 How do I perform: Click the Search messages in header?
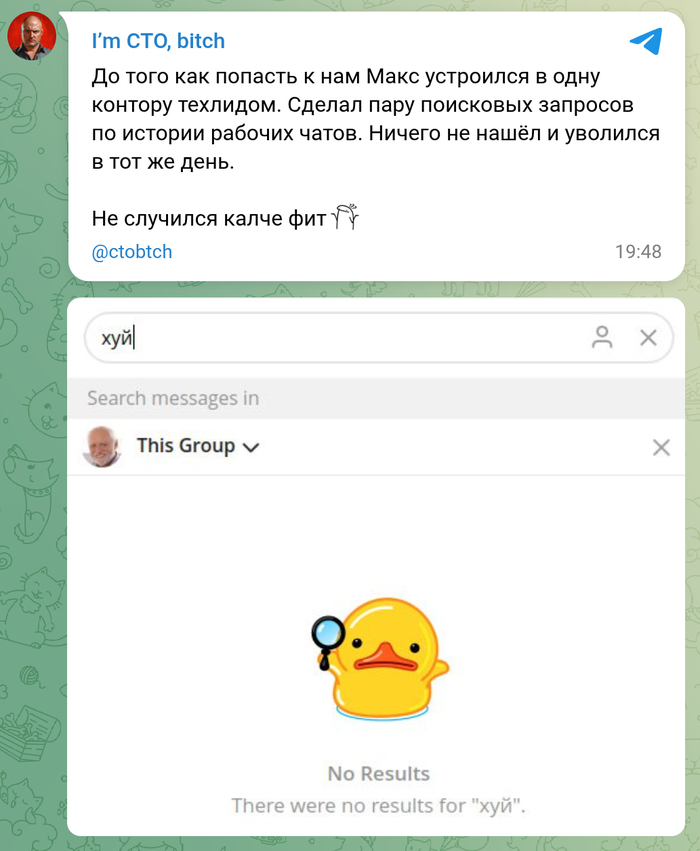[x=173, y=398]
